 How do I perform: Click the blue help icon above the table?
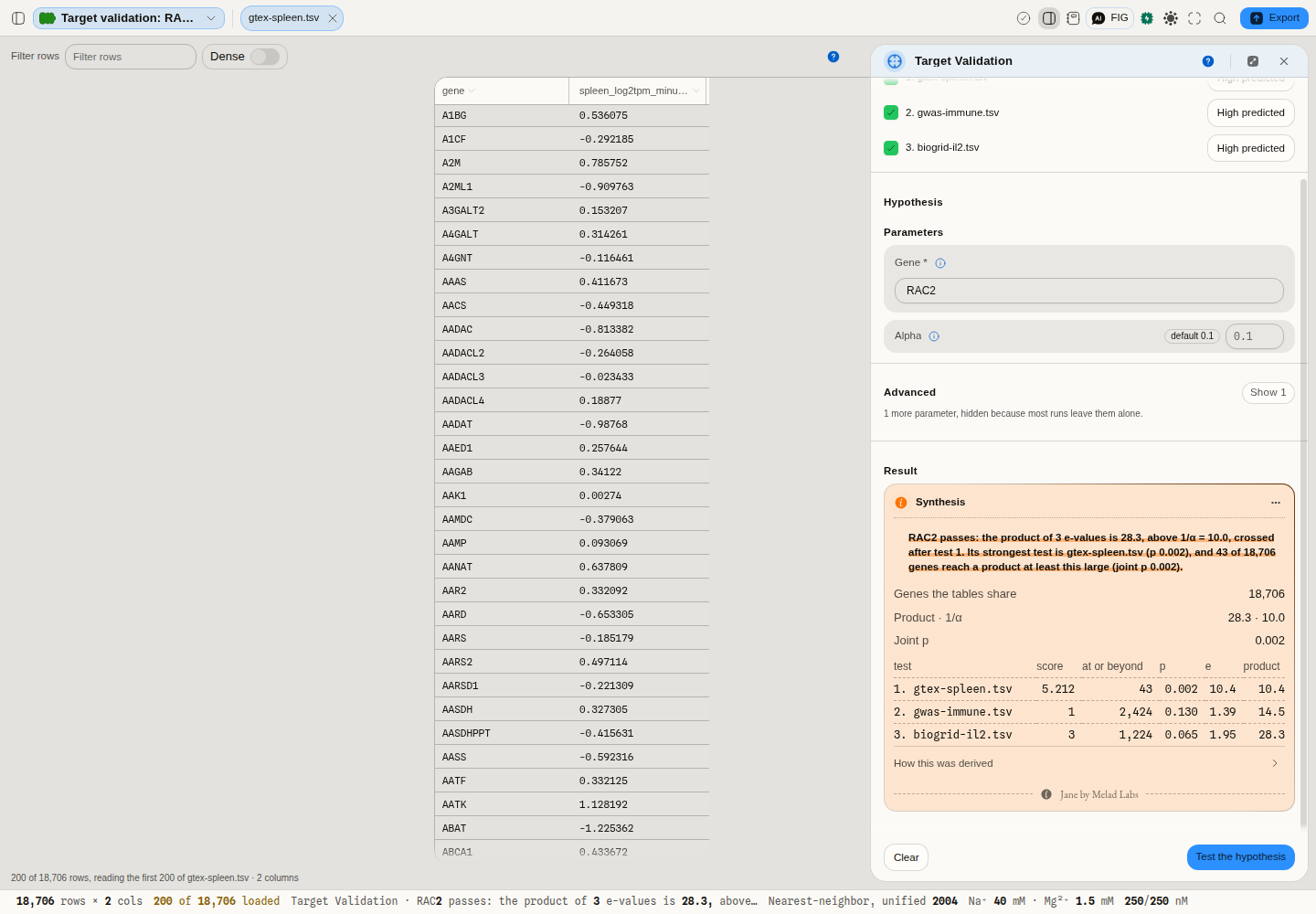coord(833,57)
